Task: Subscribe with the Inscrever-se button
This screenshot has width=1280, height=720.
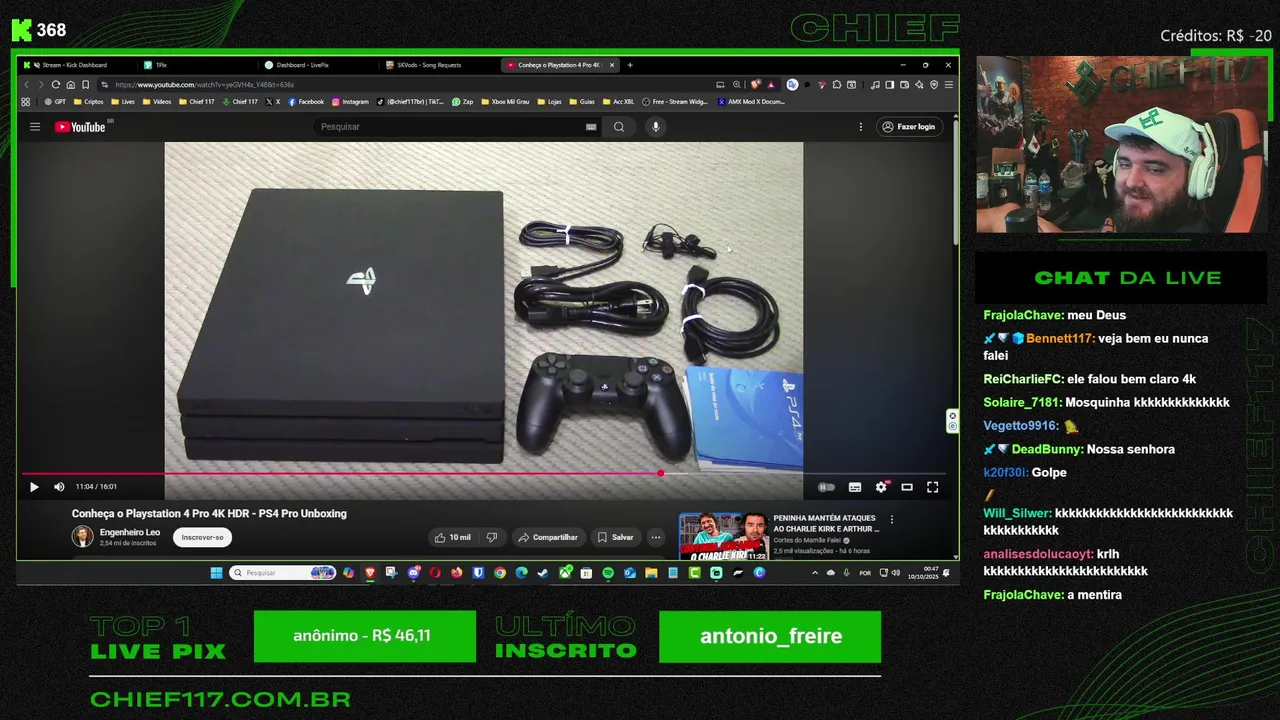Action: pos(202,537)
